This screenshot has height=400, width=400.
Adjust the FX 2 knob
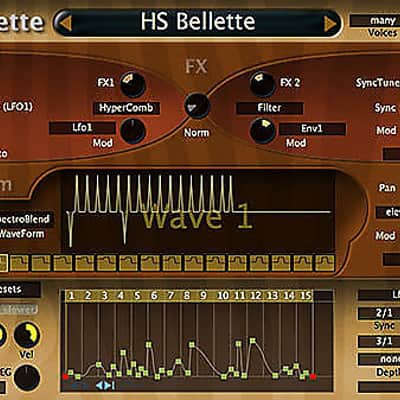coord(263,84)
